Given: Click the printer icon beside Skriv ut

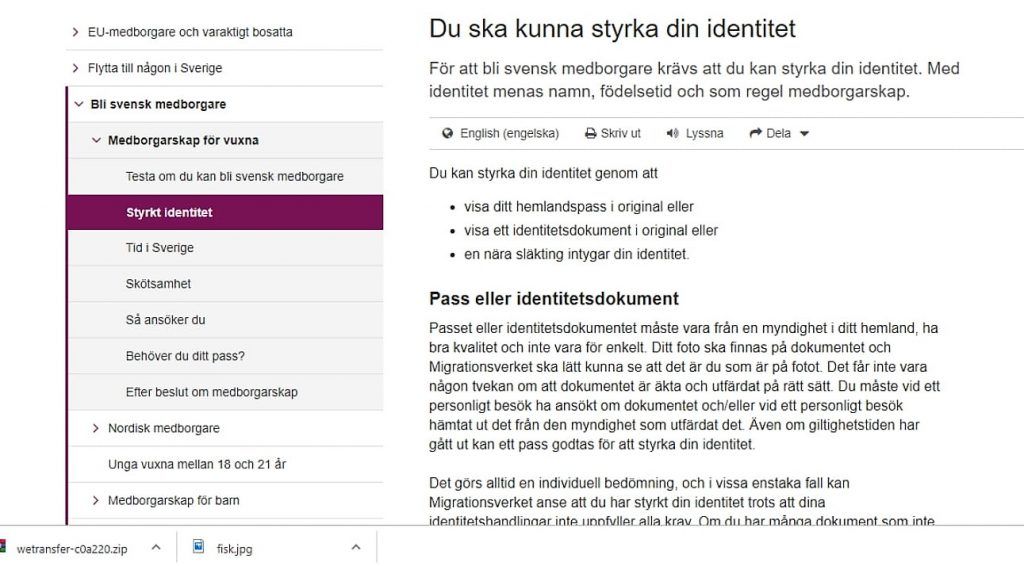Looking at the screenshot, I should point(590,133).
